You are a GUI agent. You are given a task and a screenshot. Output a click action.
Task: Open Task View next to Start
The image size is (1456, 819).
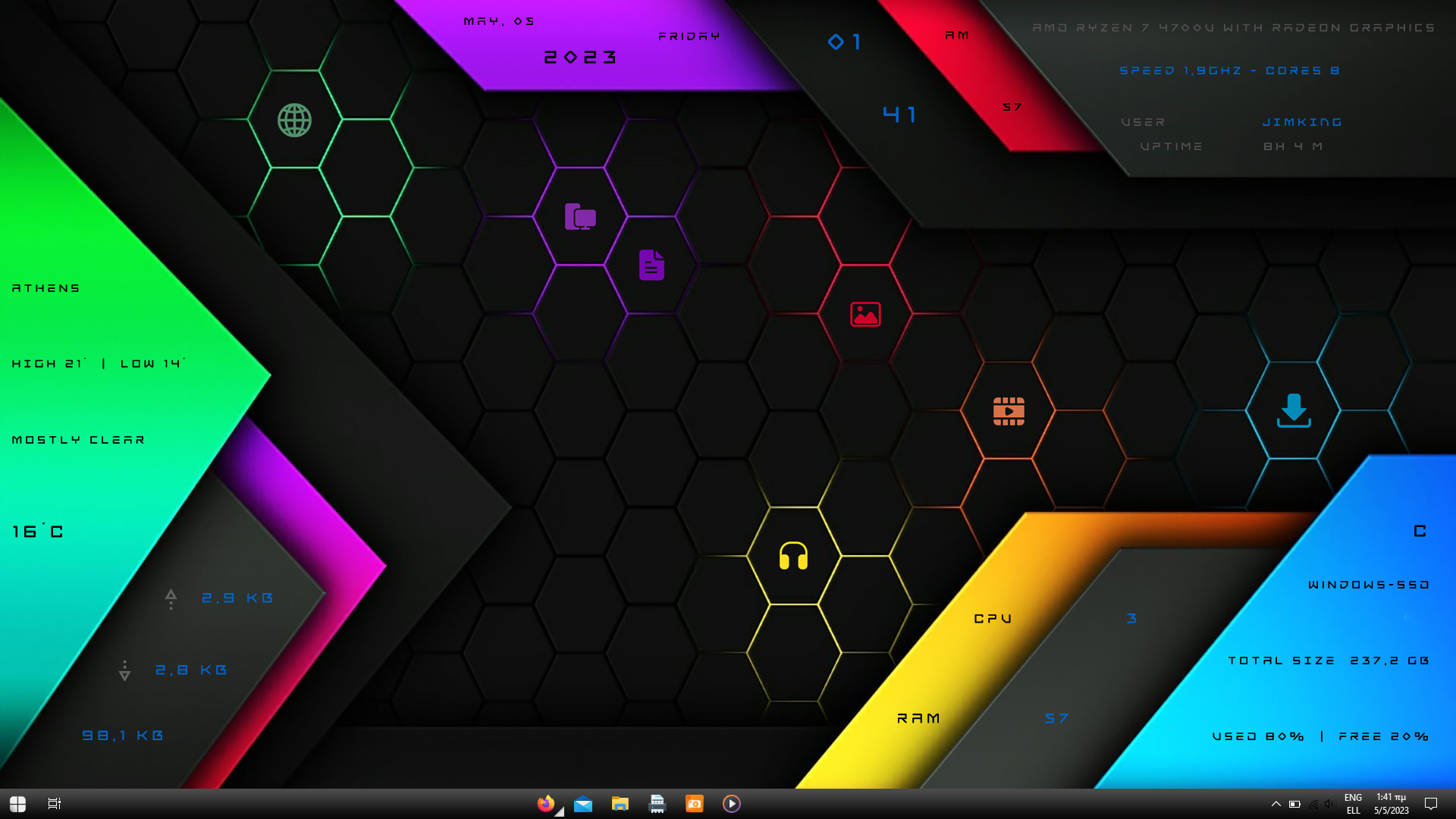[53, 803]
